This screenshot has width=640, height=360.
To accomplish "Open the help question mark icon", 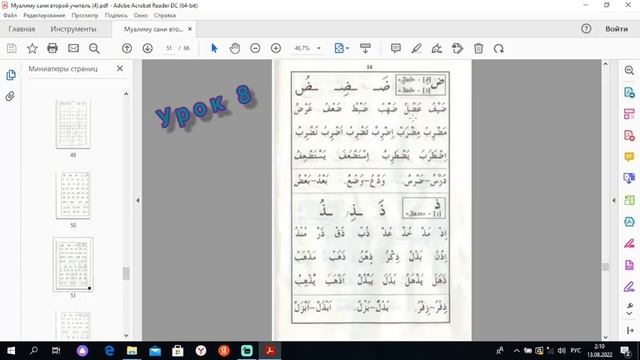I will (586, 29).
